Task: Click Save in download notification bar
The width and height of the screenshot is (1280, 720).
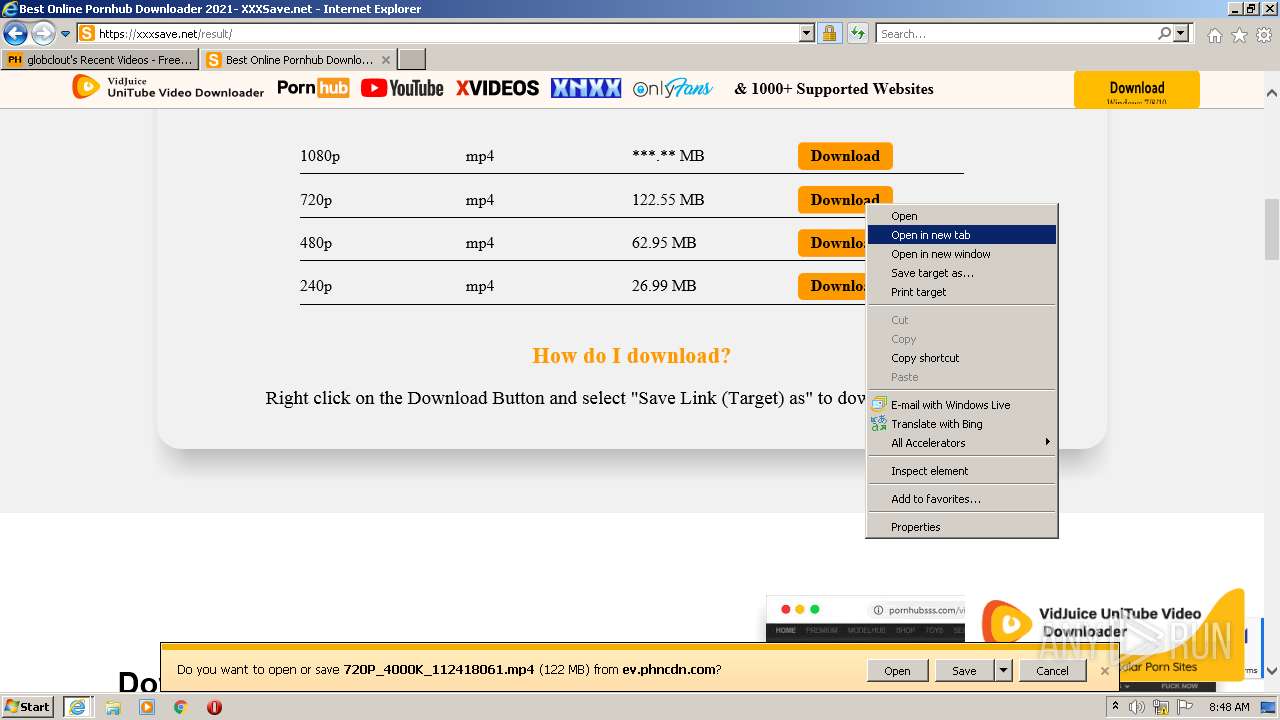Action: (964, 671)
